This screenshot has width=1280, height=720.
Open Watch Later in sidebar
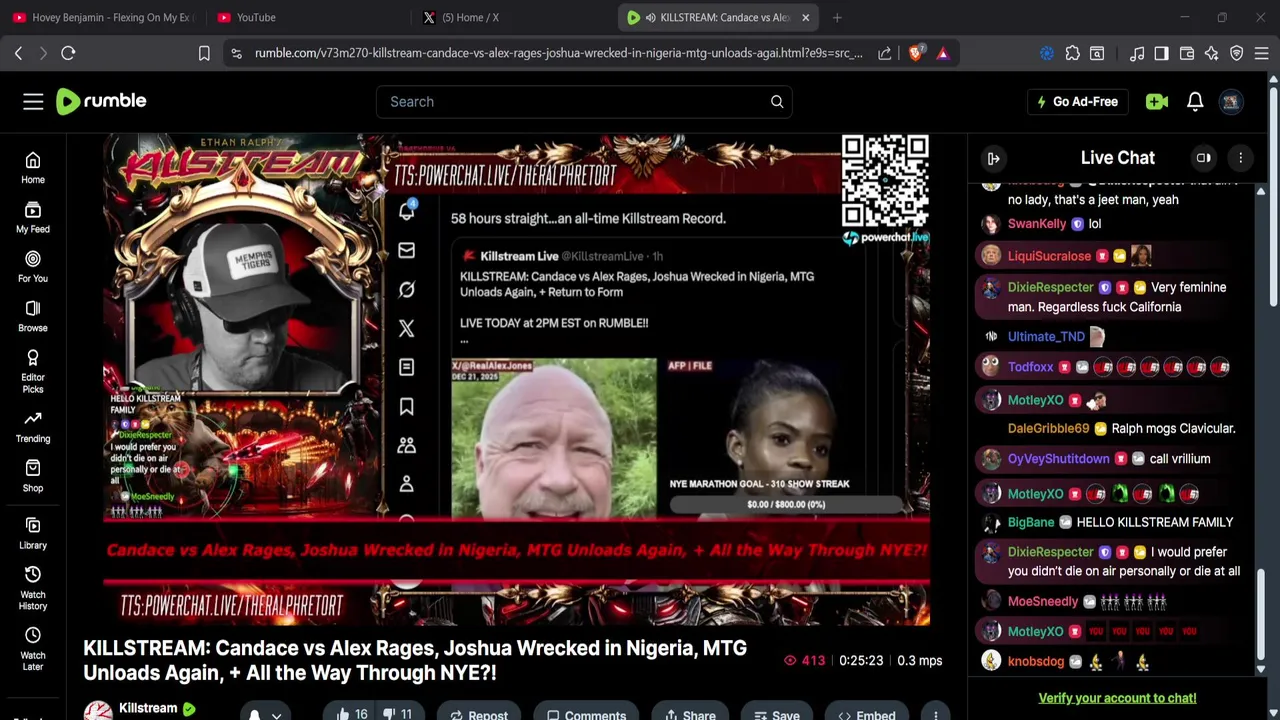coord(33,650)
